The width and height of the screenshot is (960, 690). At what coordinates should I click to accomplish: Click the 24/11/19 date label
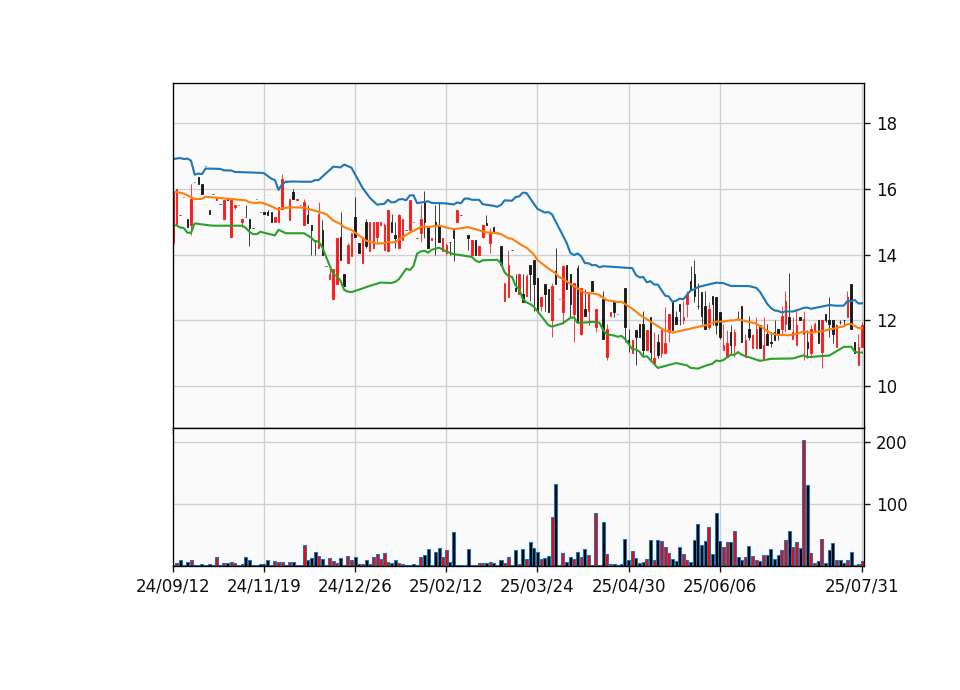click(264, 586)
